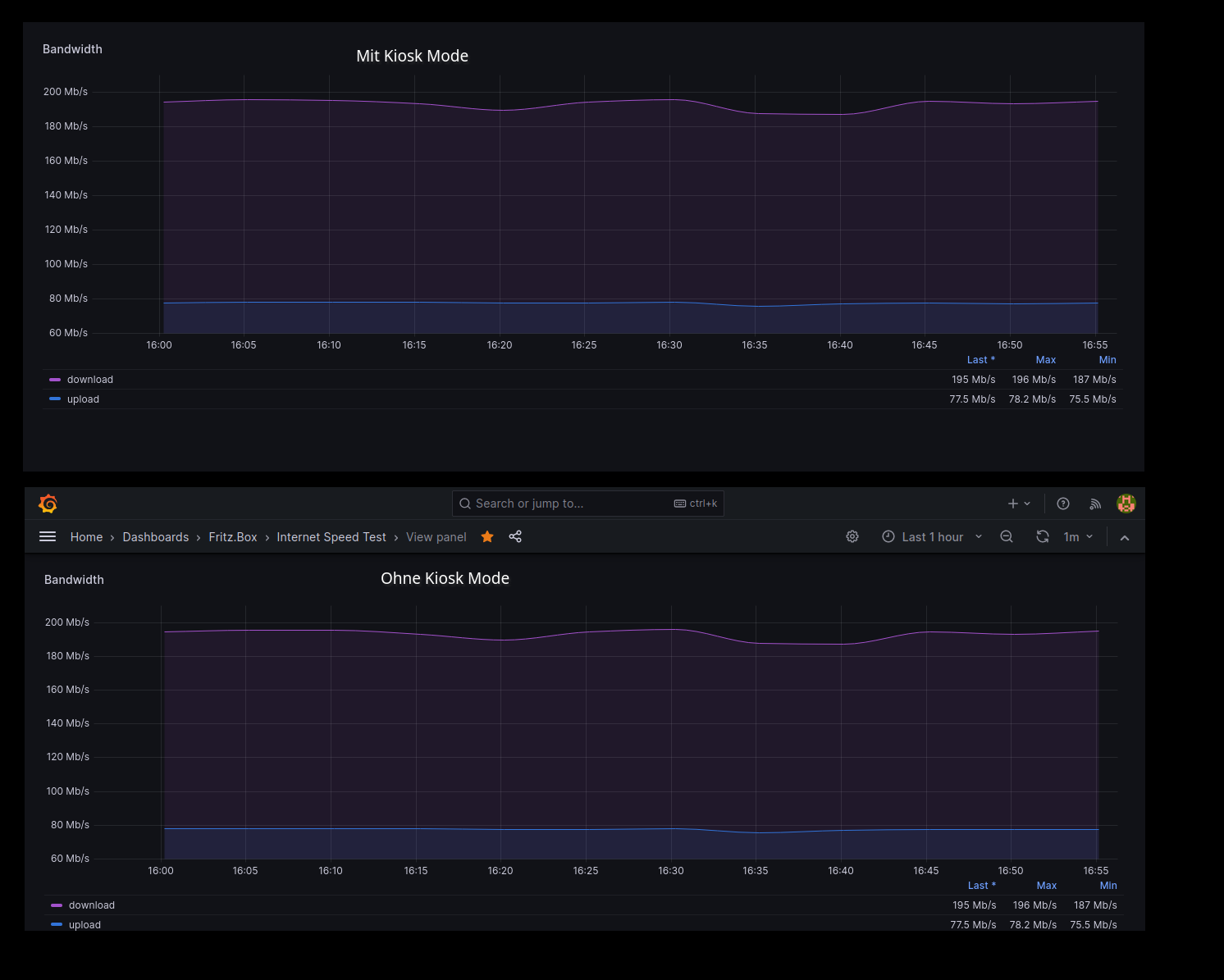The image size is (1224, 980).
Task: Click the 16:00 axis label in upper chart
Action: pos(159,345)
